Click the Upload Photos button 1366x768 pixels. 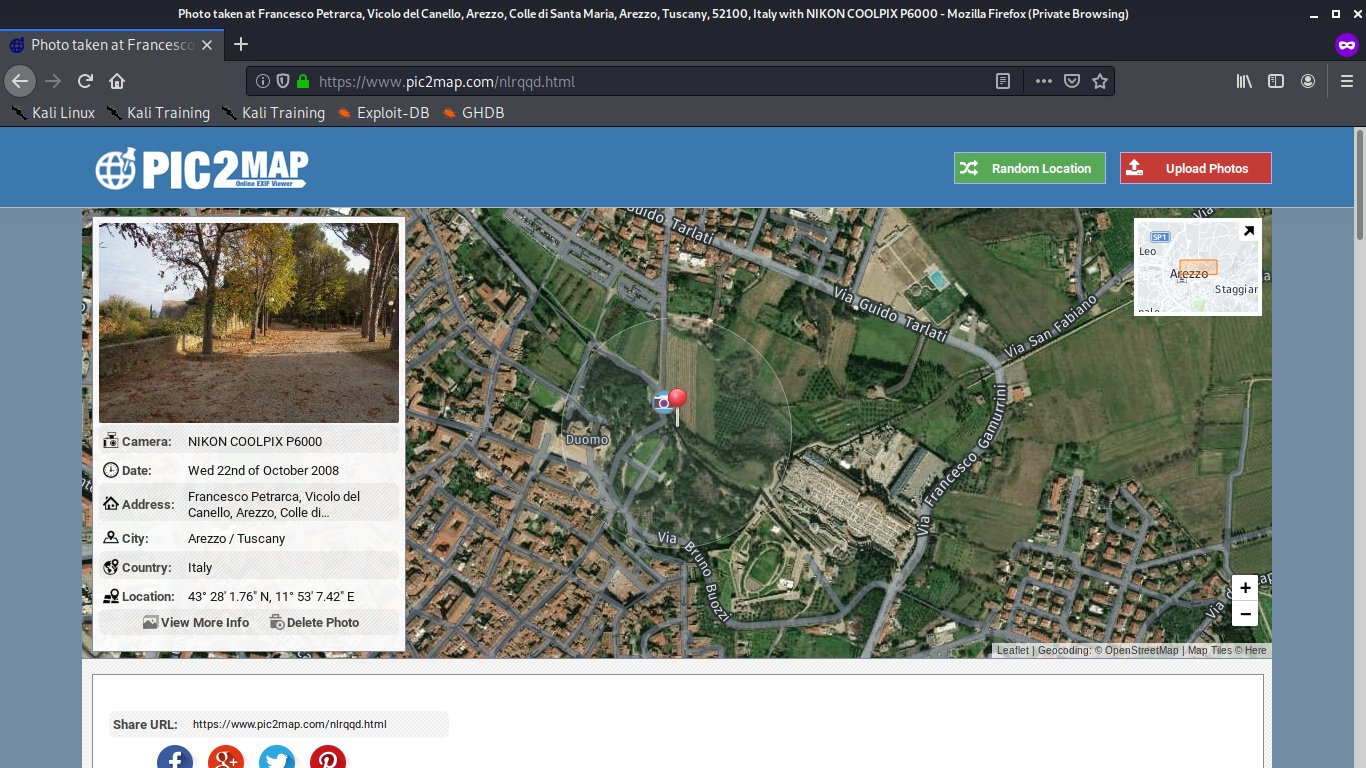pyautogui.click(x=1195, y=168)
